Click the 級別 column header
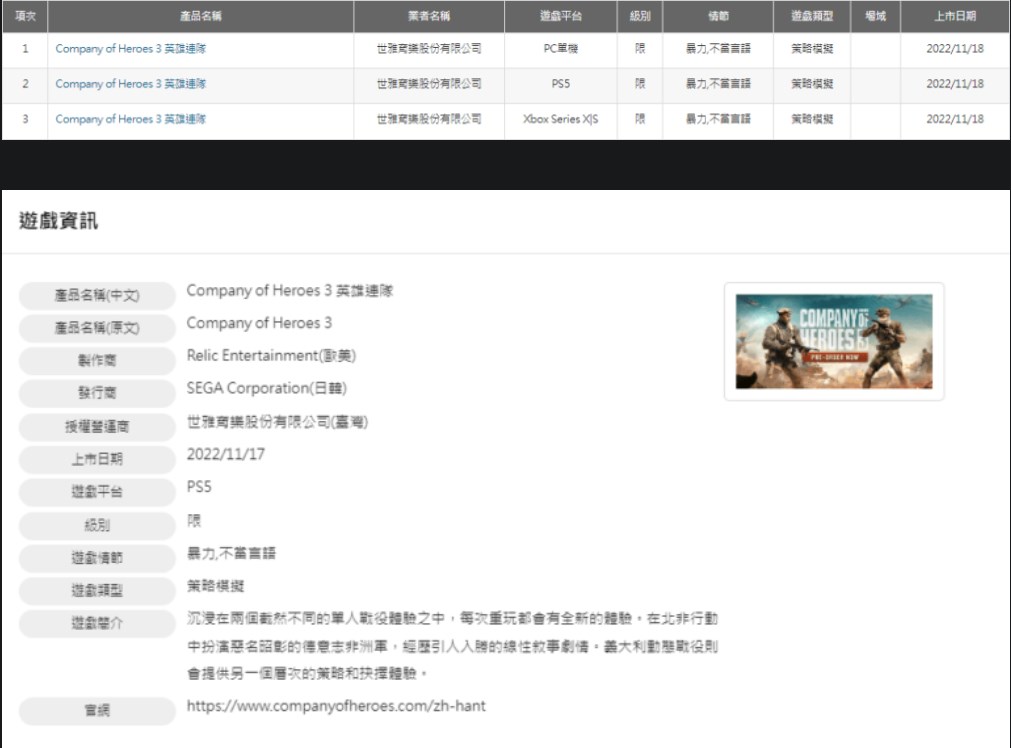The image size is (1011, 748). tap(639, 16)
